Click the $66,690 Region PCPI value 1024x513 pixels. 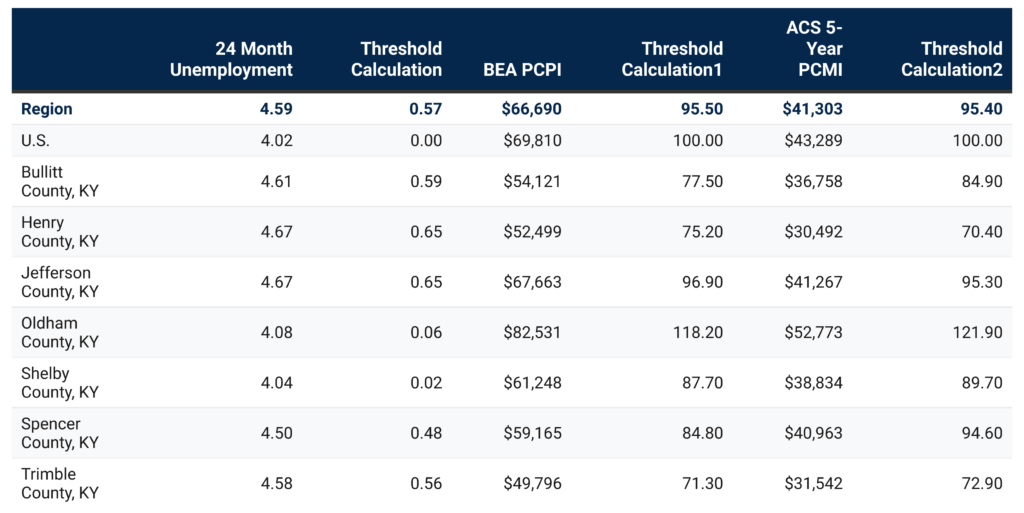[x=531, y=109]
